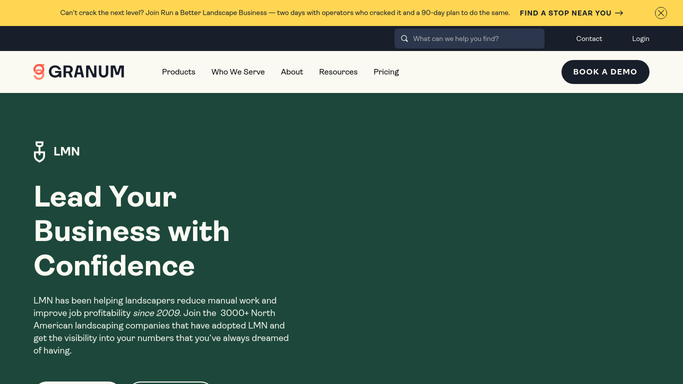Screen dimensions: 683x384
Task: Click the arrow beside Find a Stop Near You
Action: click(x=619, y=13)
